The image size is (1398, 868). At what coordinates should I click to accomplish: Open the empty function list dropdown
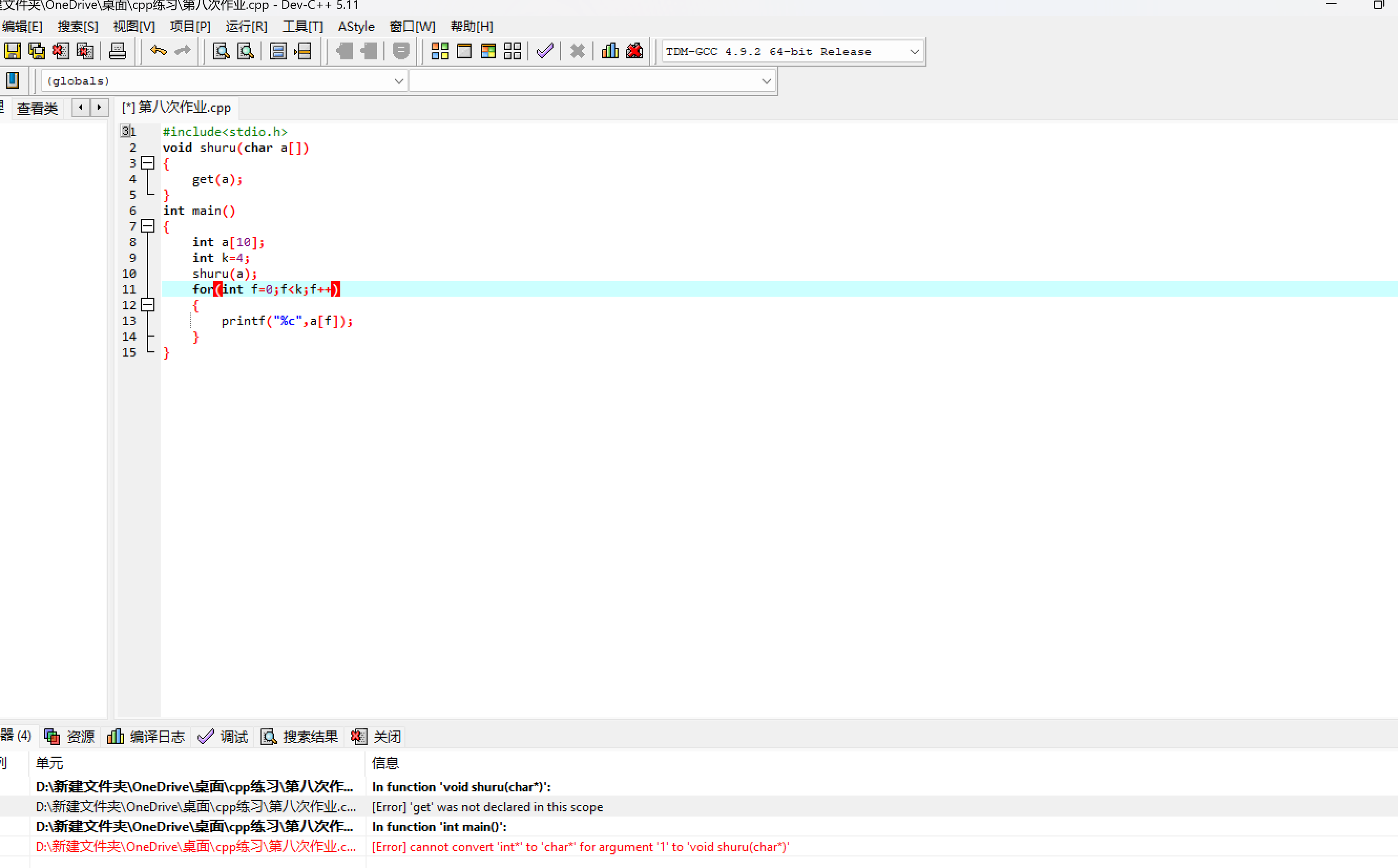[766, 81]
